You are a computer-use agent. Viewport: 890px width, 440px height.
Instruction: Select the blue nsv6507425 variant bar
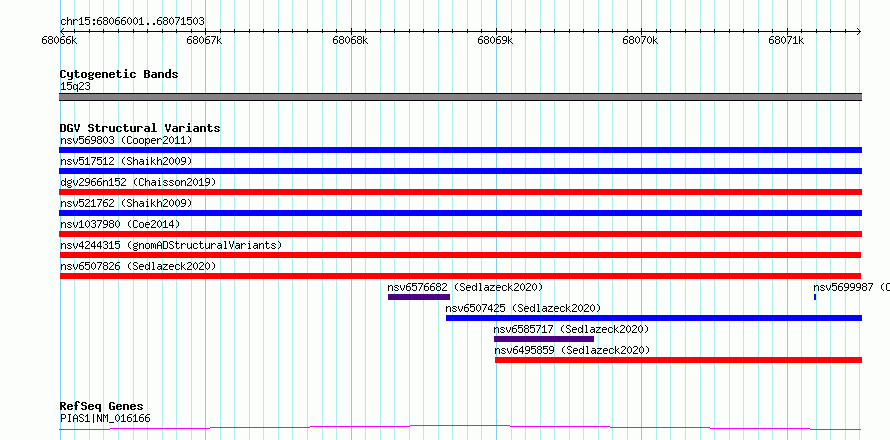pyautogui.click(x=654, y=318)
